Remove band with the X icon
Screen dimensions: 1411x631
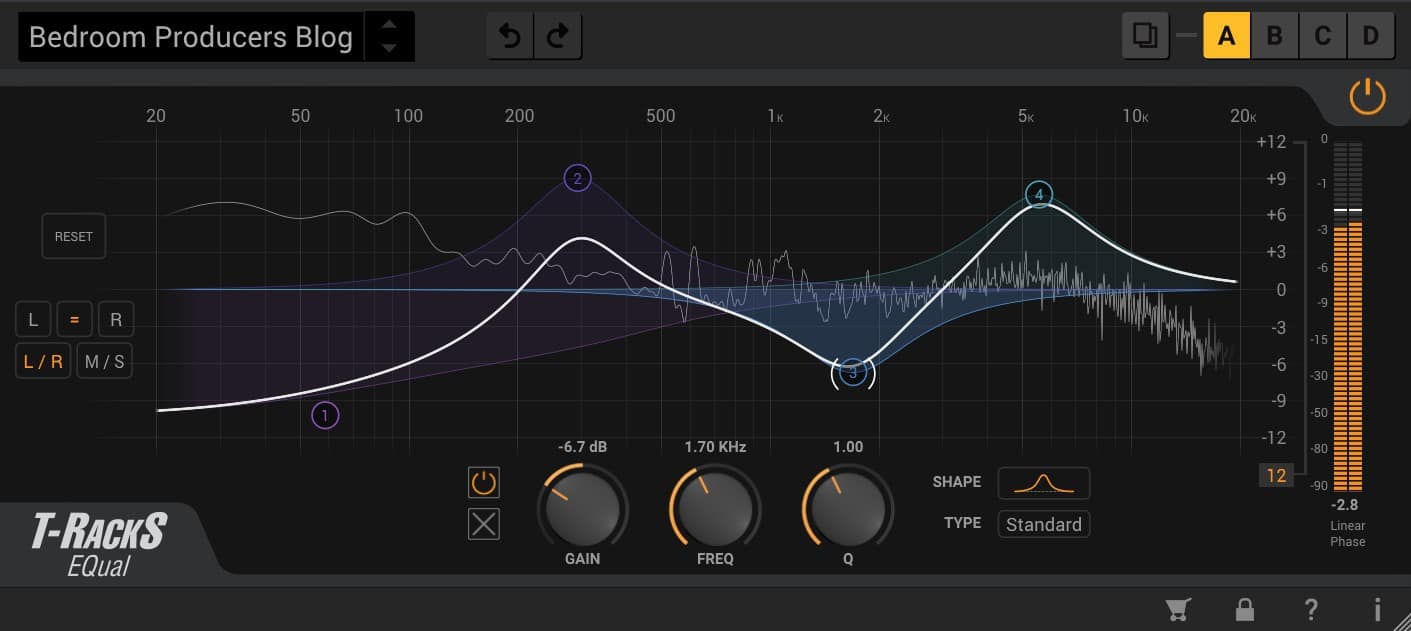click(484, 524)
